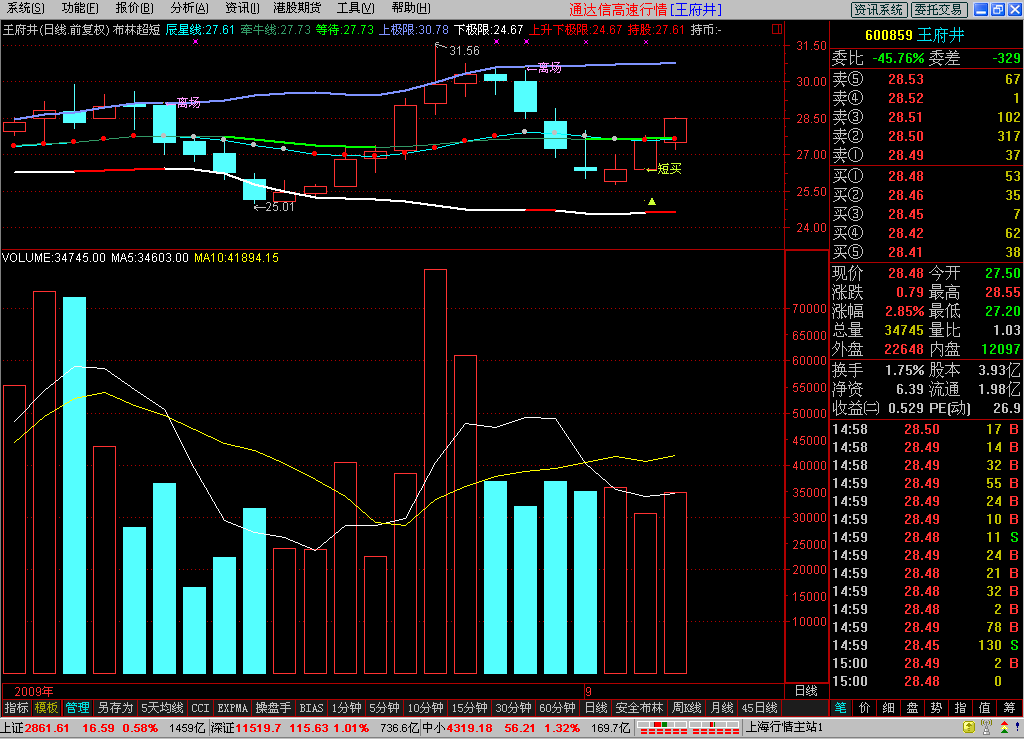1024x739 pixels.
Task: Select the 指 tab in right panel
Action: click(x=961, y=708)
